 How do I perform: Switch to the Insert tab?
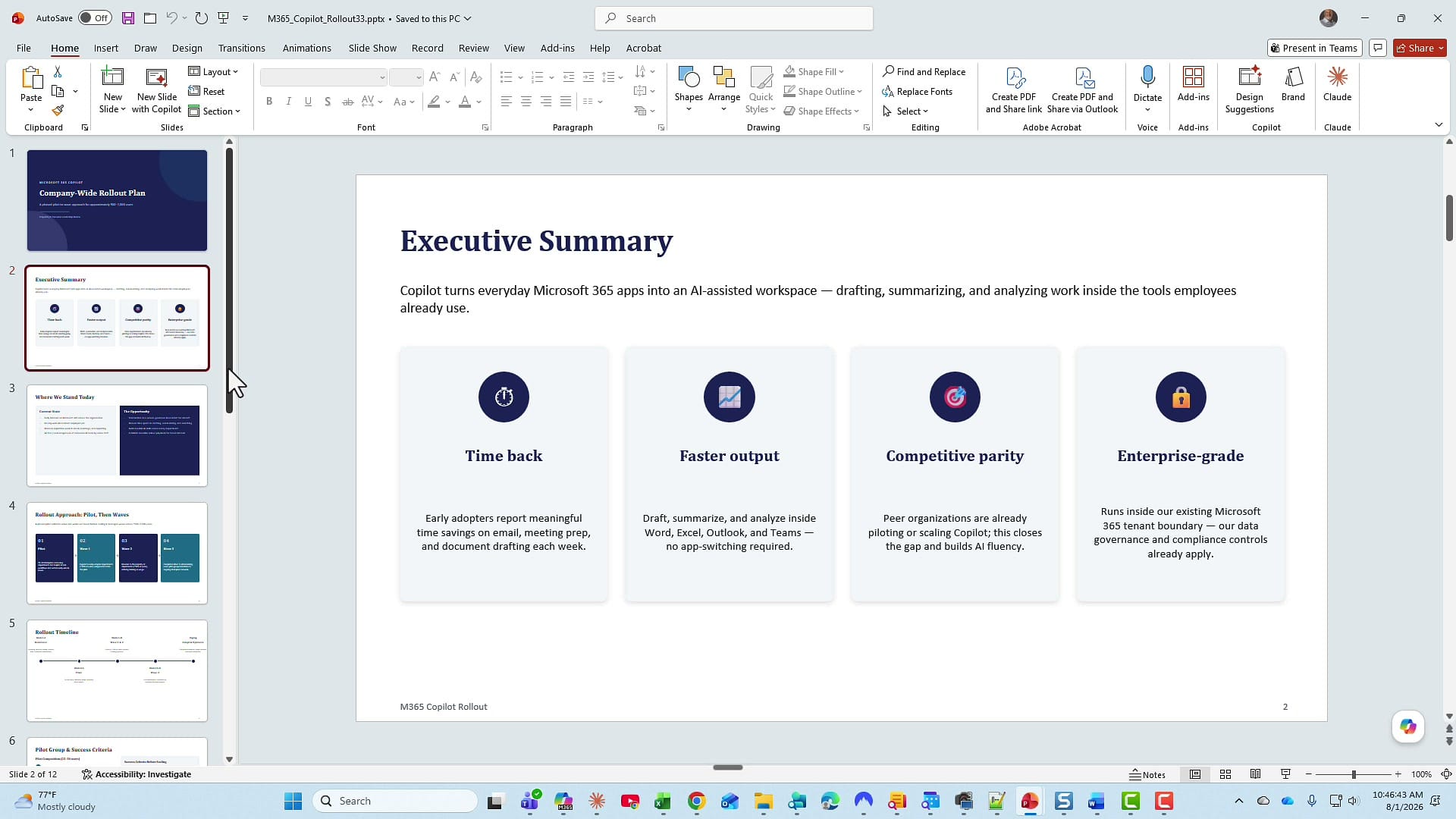106,48
